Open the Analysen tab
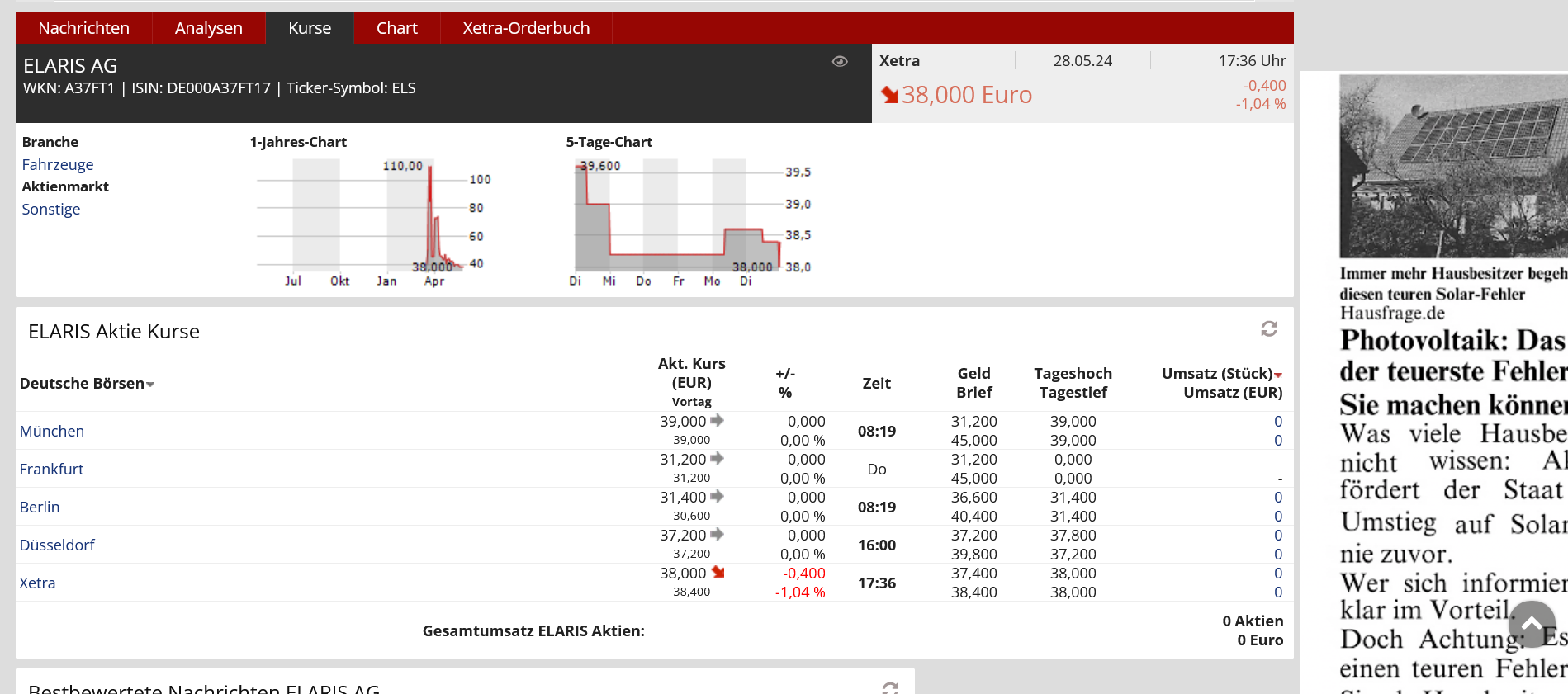The height and width of the screenshot is (694, 1568). point(208,28)
